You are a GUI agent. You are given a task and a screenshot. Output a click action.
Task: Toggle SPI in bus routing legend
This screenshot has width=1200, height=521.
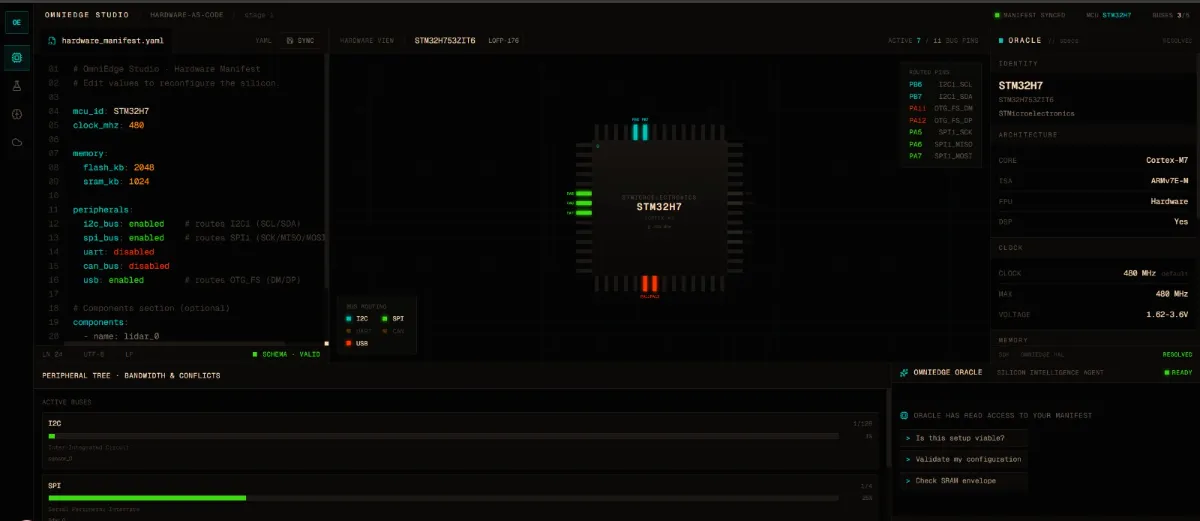pos(392,318)
